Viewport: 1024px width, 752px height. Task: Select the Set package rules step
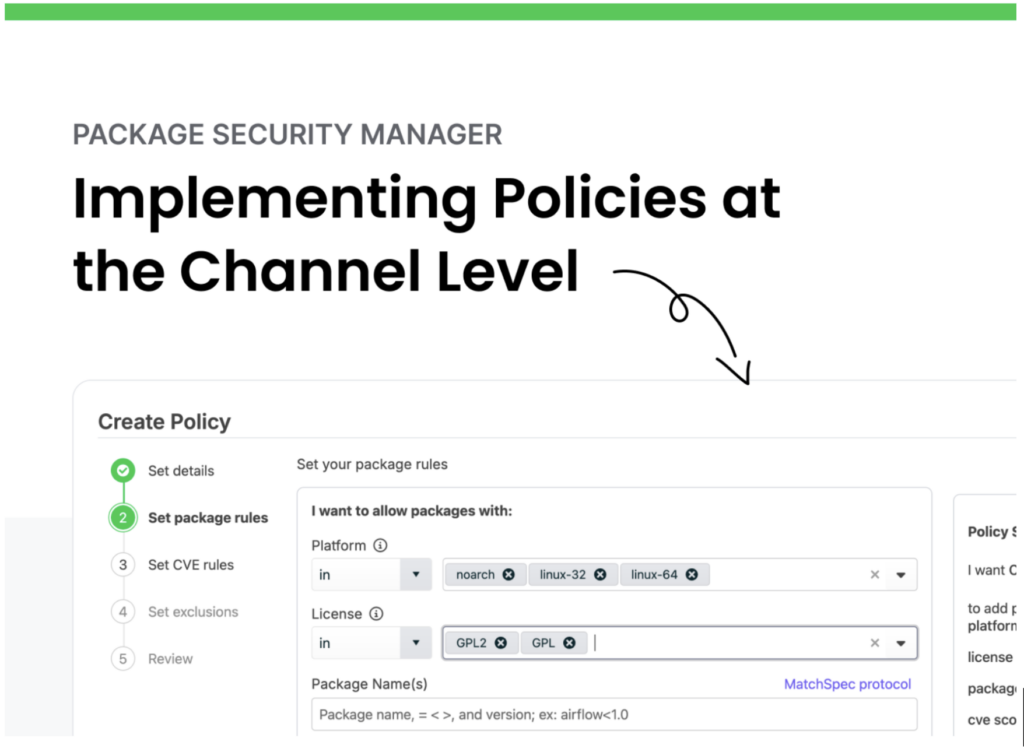[x=207, y=518]
